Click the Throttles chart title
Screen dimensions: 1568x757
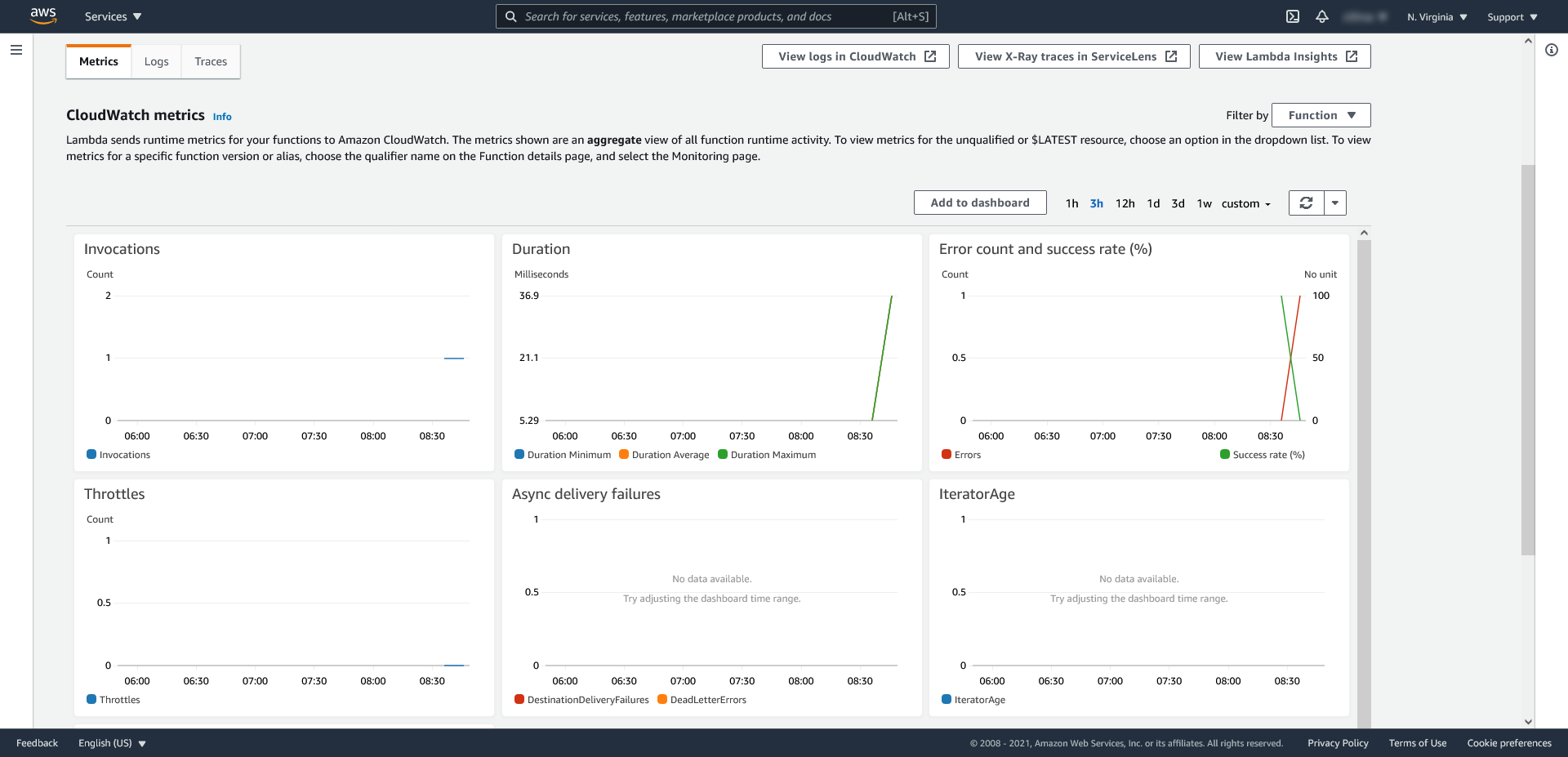coord(114,494)
